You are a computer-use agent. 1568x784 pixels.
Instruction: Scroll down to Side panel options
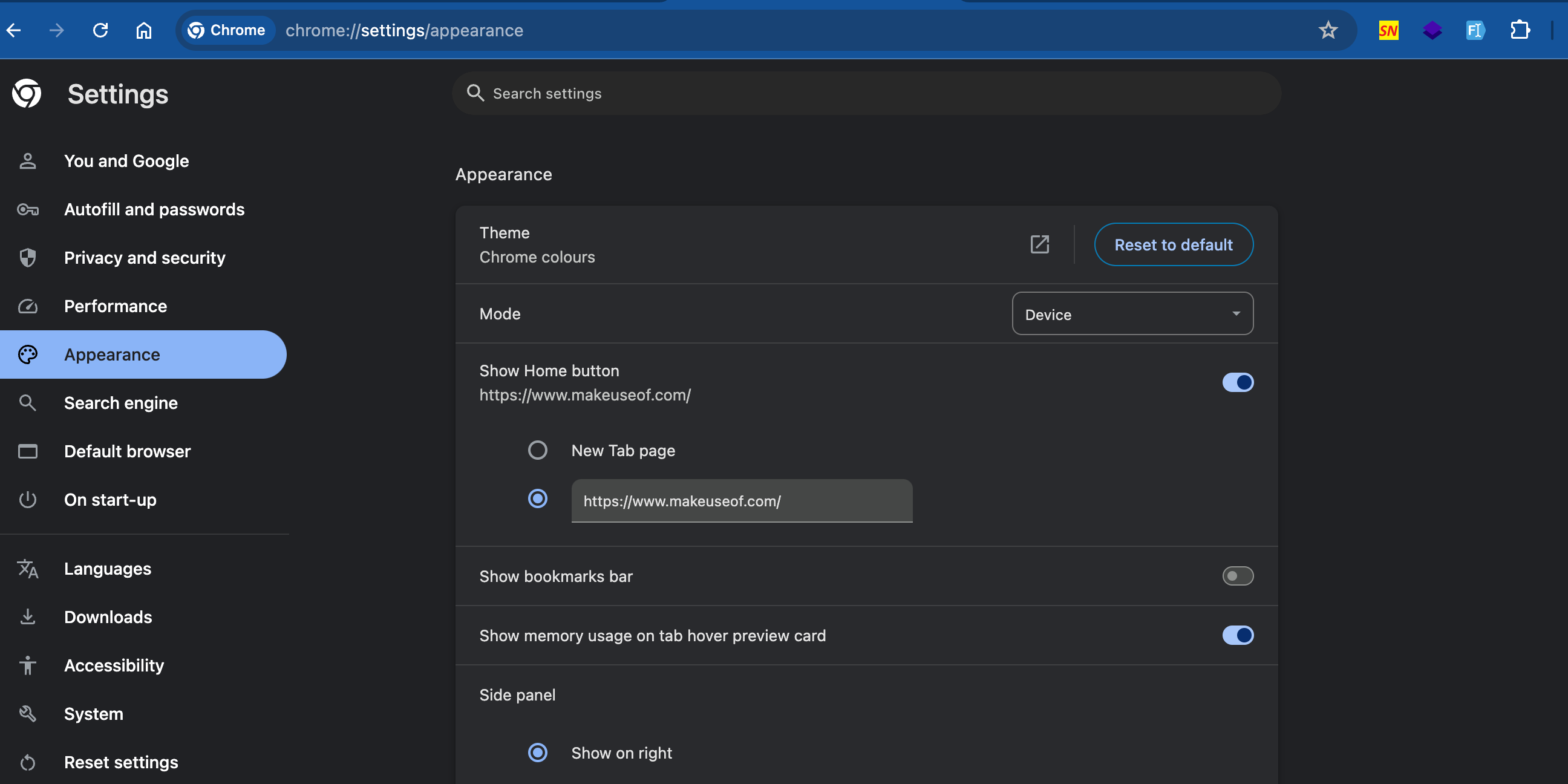point(516,694)
